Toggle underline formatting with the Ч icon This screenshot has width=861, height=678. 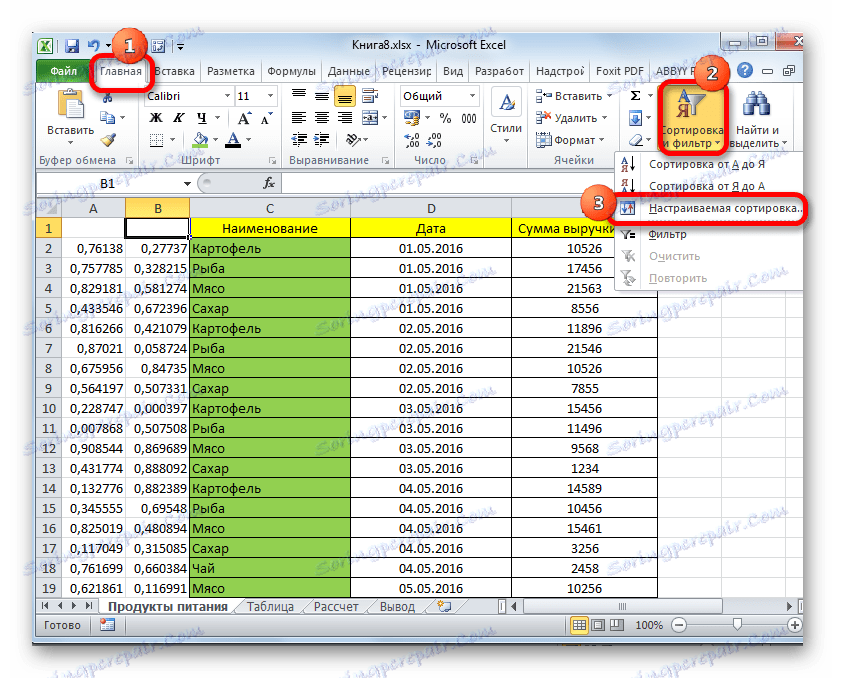pos(203,118)
